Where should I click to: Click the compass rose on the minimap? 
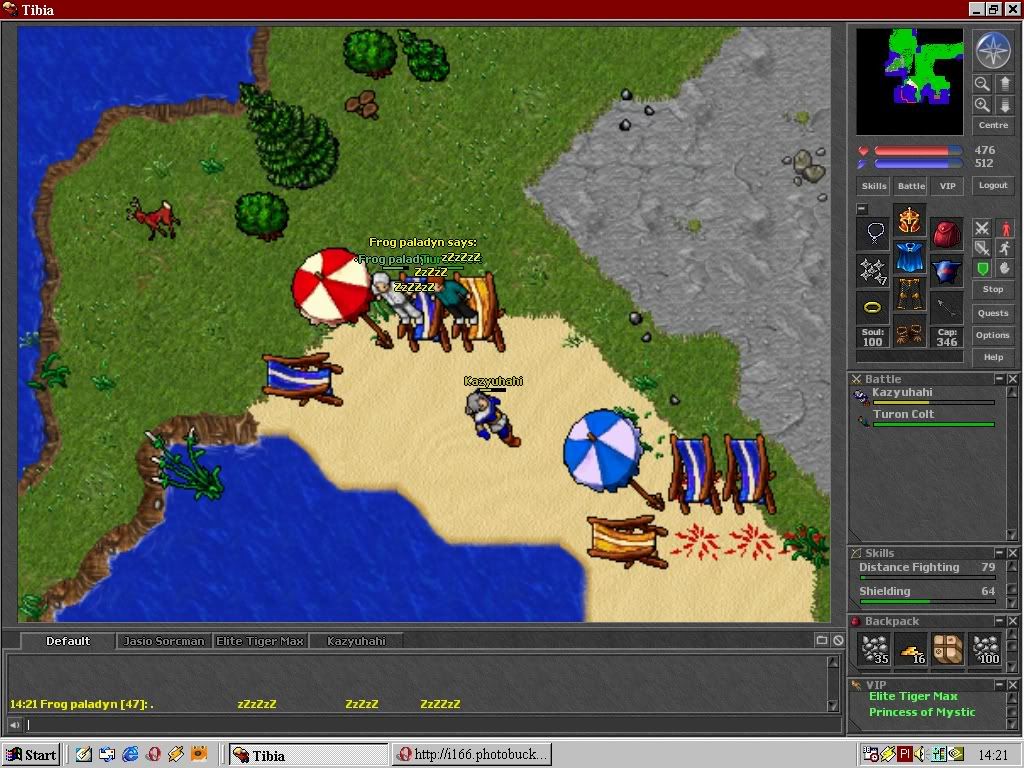tap(993, 50)
